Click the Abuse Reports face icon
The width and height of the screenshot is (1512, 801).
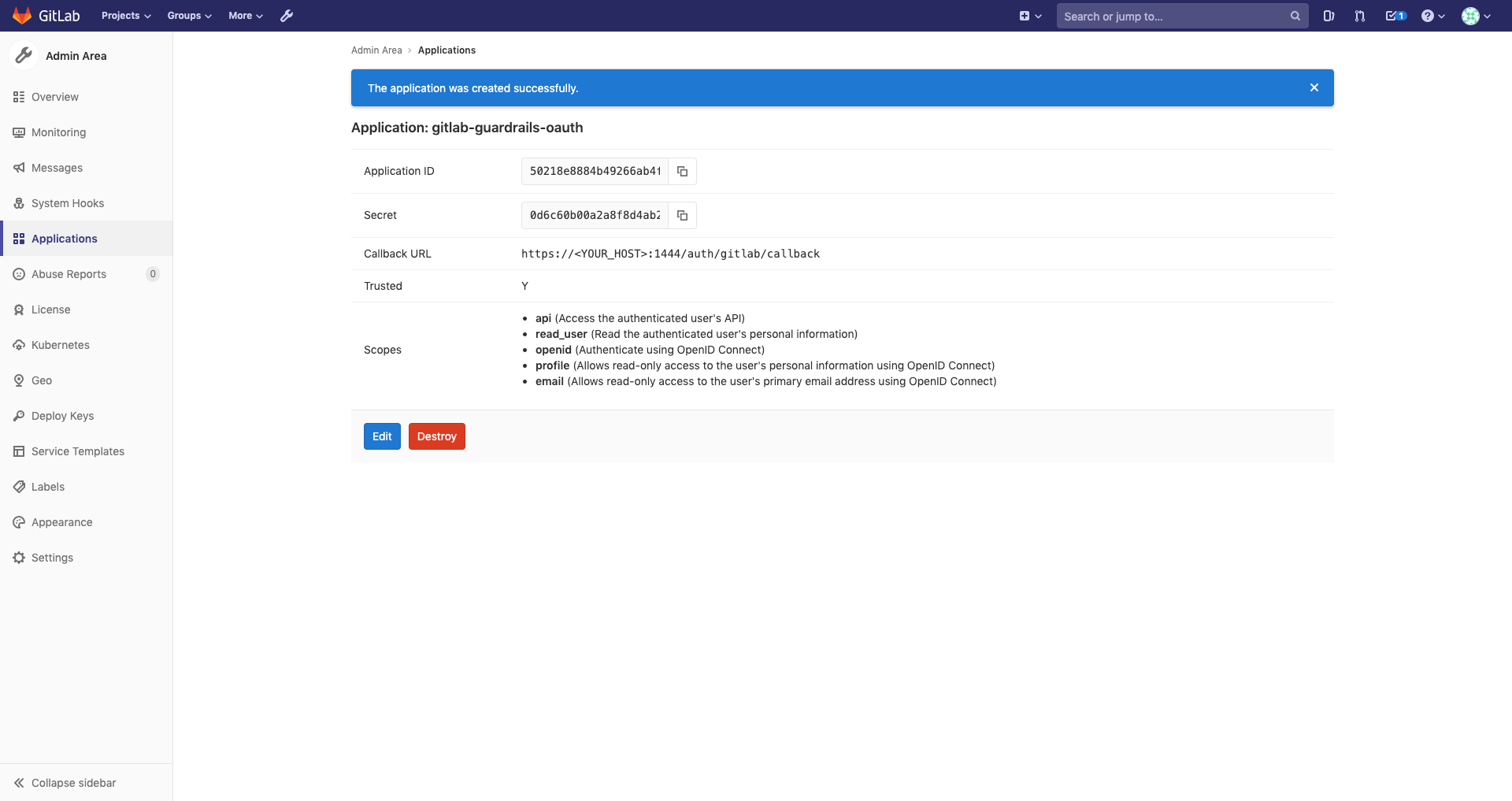(x=19, y=274)
